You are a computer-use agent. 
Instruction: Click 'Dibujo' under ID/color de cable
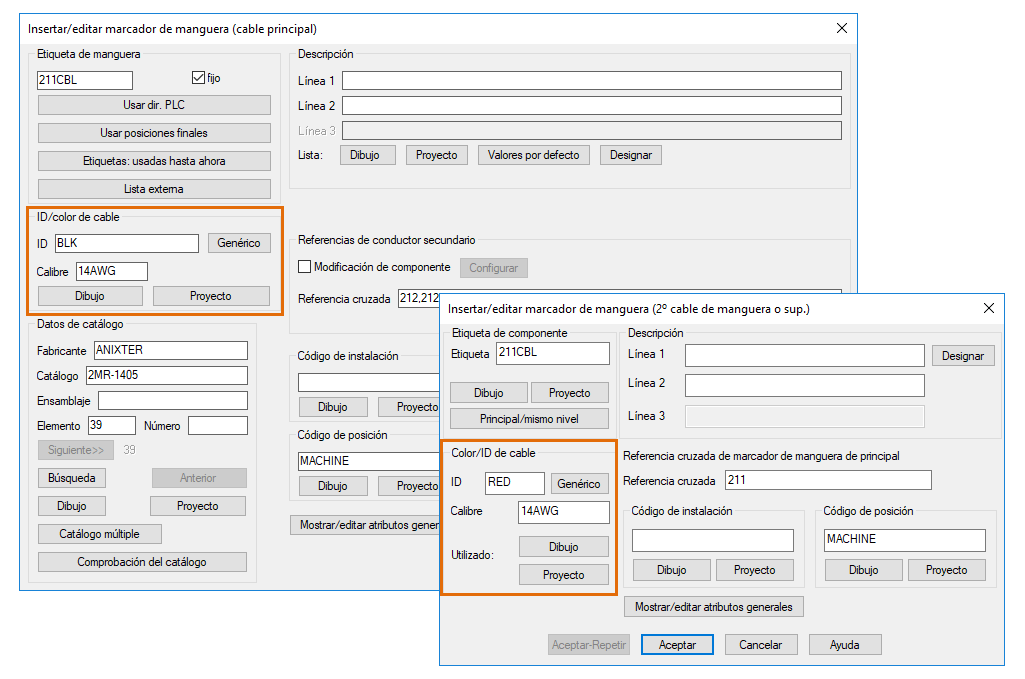[90, 296]
